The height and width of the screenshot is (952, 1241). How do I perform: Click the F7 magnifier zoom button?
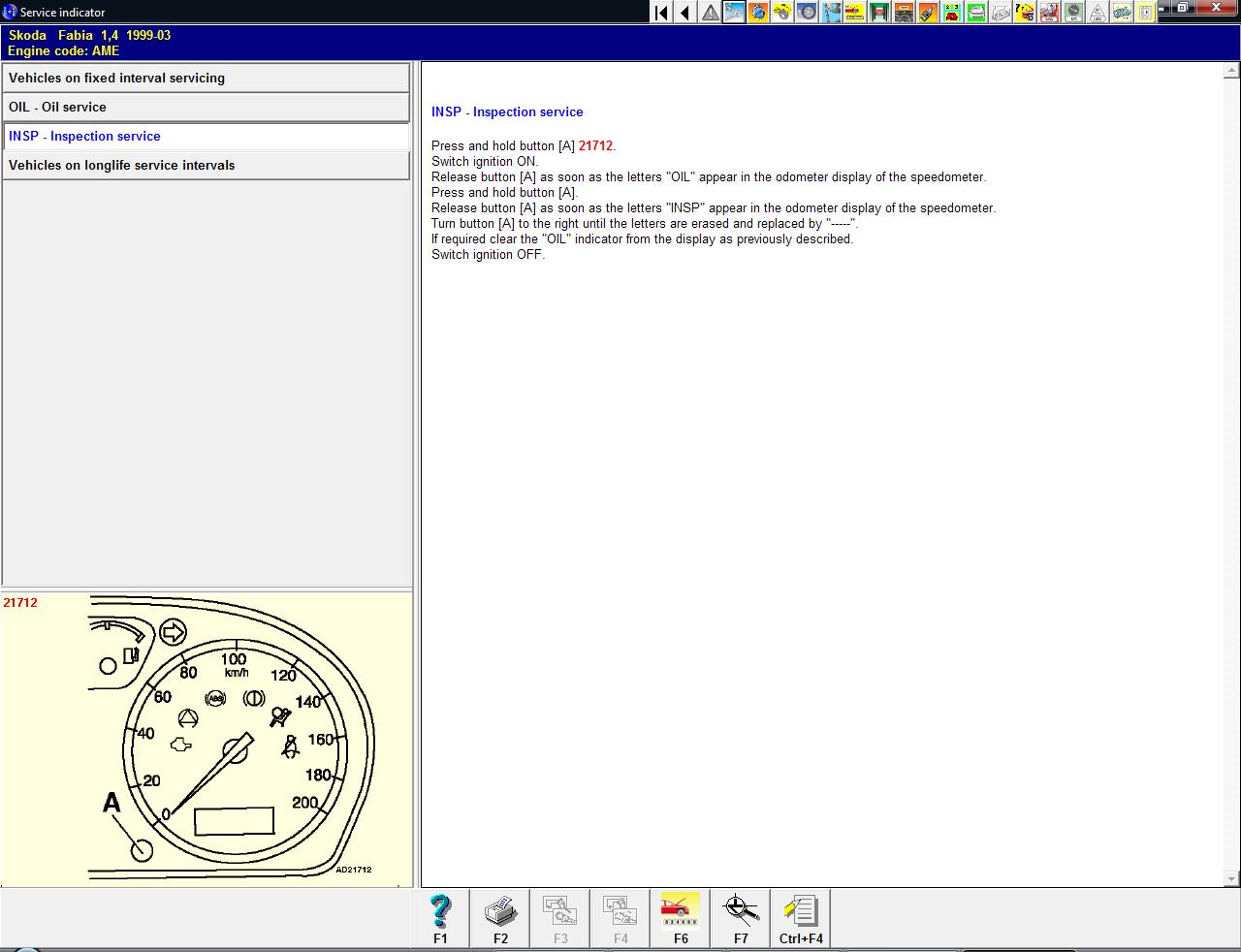pyautogui.click(x=741, y=918)
